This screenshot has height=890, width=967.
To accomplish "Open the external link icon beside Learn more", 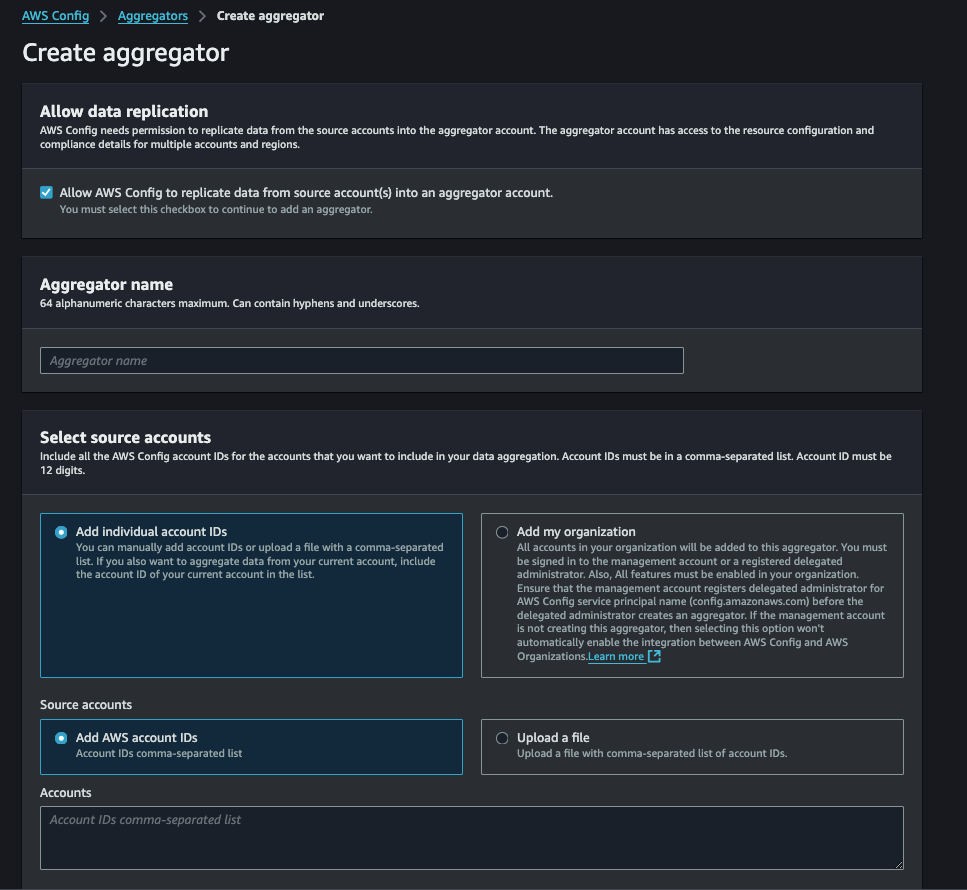I will click(x=654, y=657).
